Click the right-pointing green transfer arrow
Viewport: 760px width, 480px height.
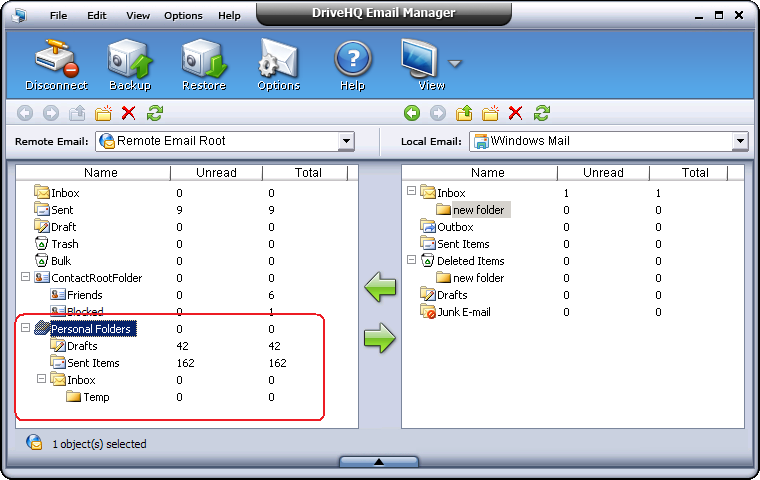(x=380, y=339)
